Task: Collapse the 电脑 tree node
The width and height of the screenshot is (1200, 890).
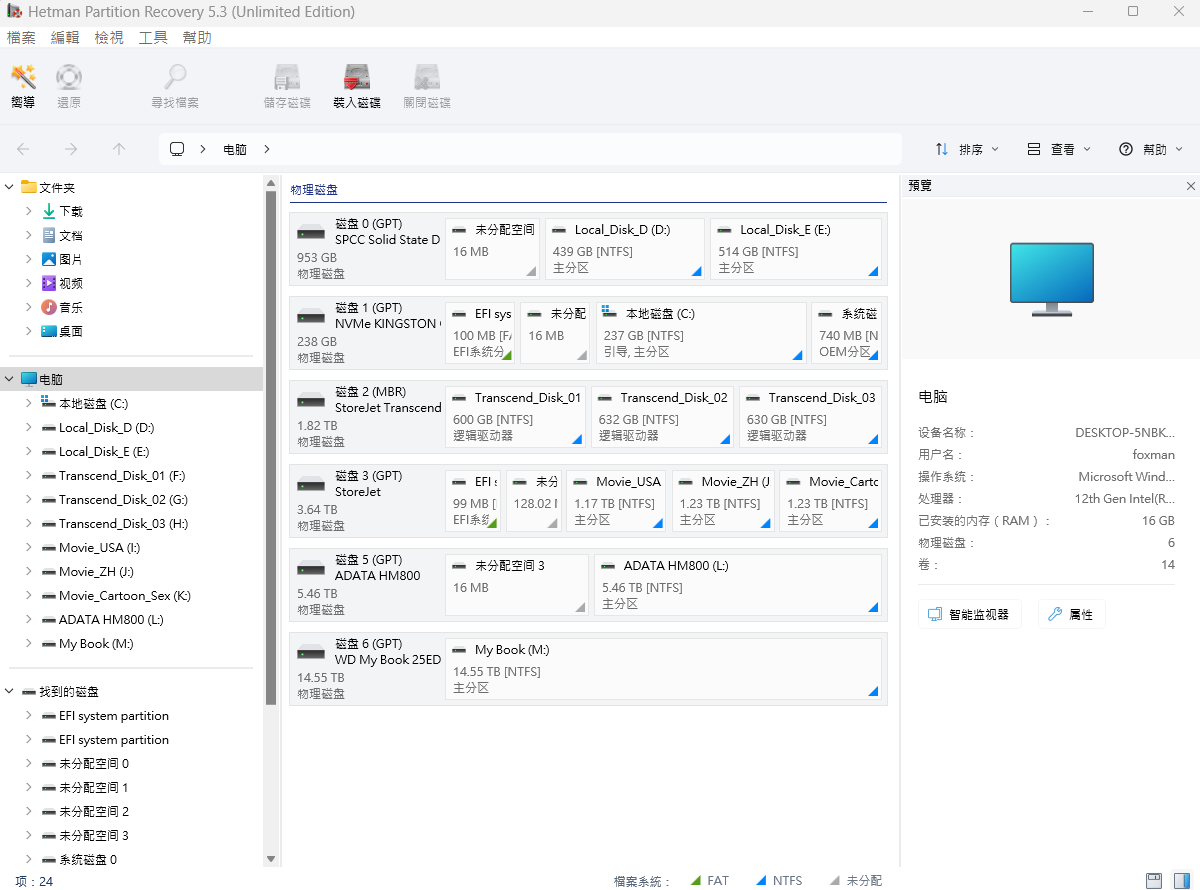Action: [10, 380]
